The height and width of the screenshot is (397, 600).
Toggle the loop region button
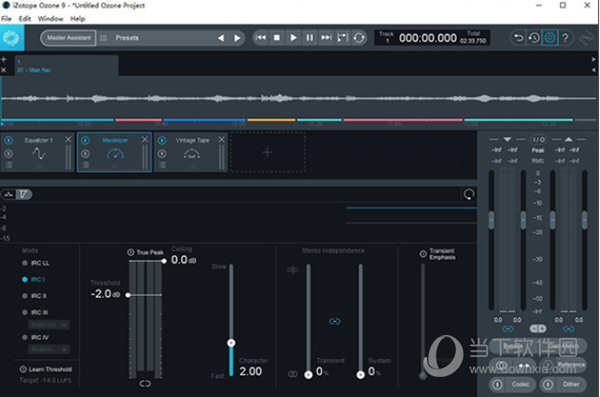click(342, 38)
